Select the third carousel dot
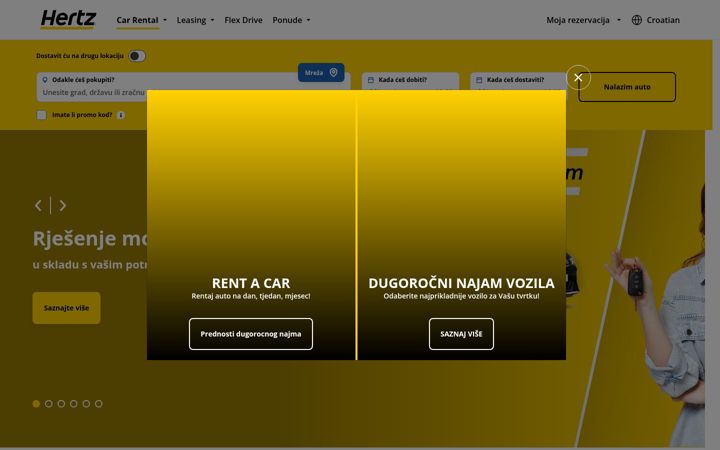720x450 pixels. pos(61,404)
